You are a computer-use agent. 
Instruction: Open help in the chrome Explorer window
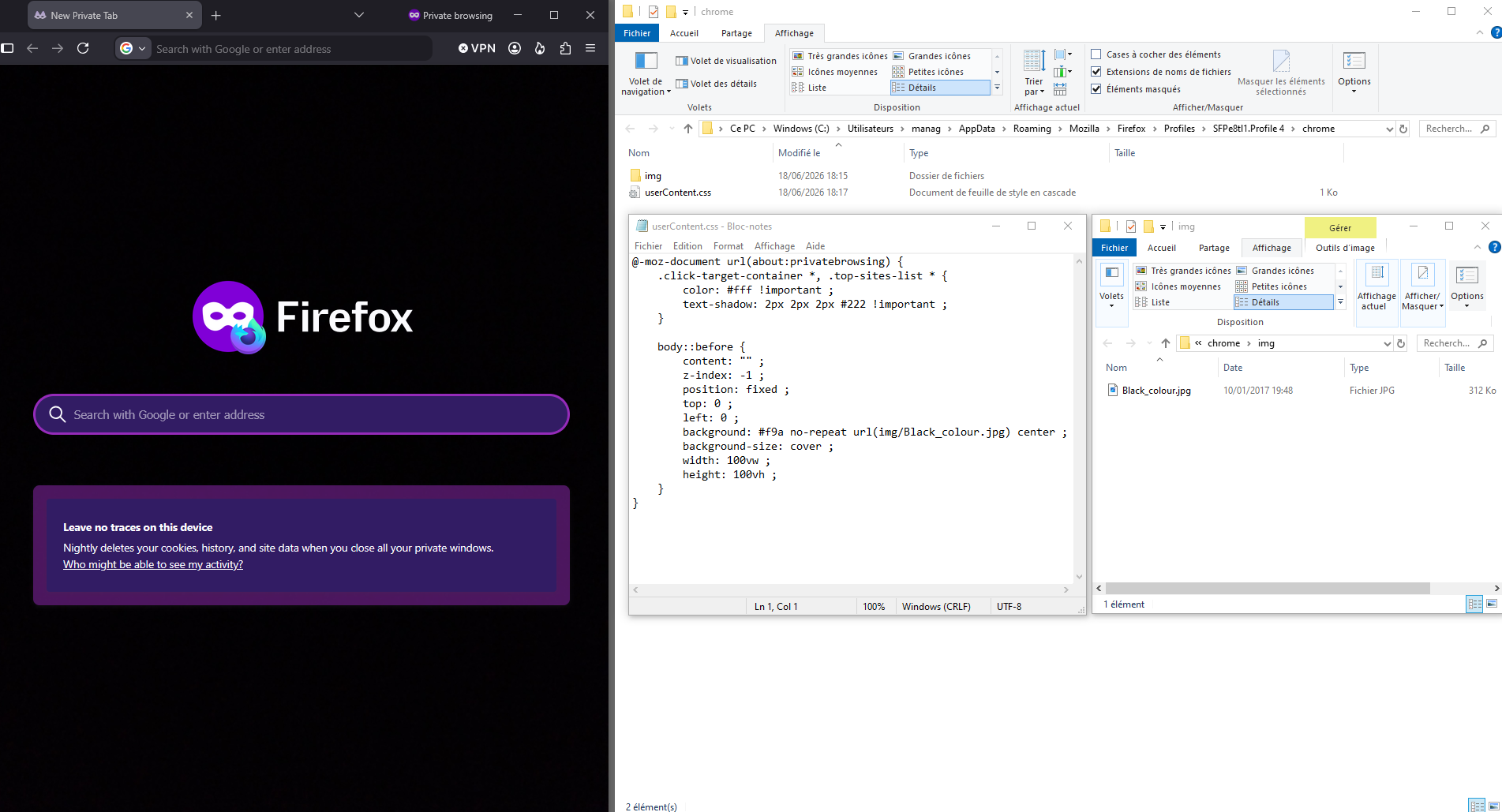(1496, 33)
